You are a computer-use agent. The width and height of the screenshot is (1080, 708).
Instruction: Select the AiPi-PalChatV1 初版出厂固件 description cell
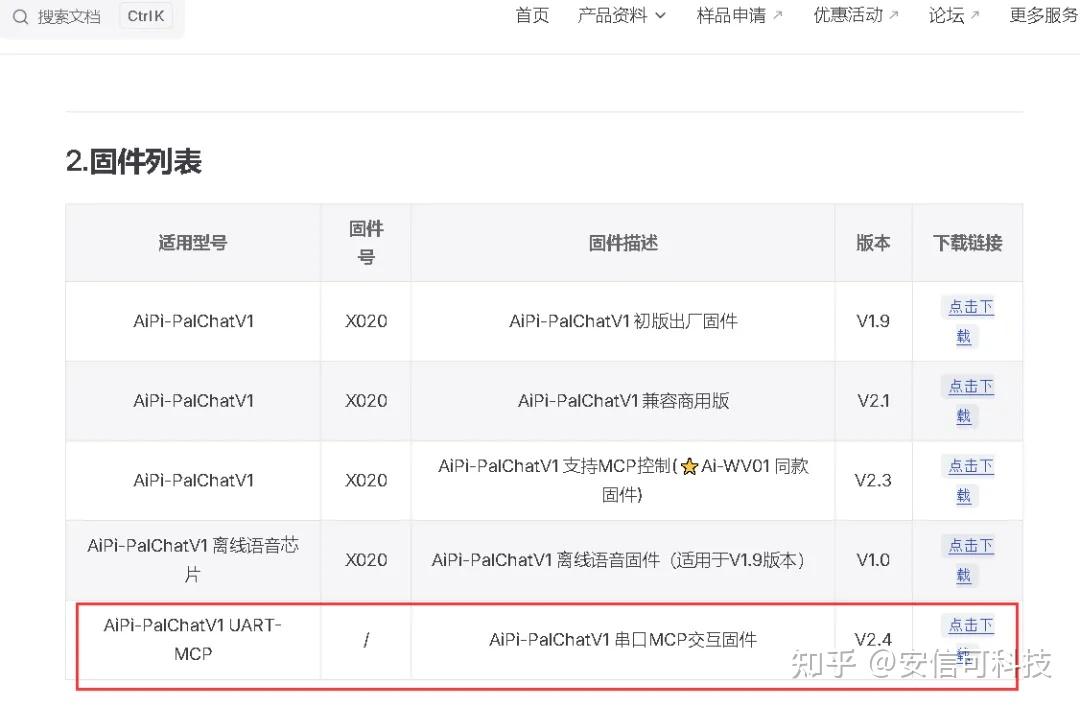click(623, 321)
